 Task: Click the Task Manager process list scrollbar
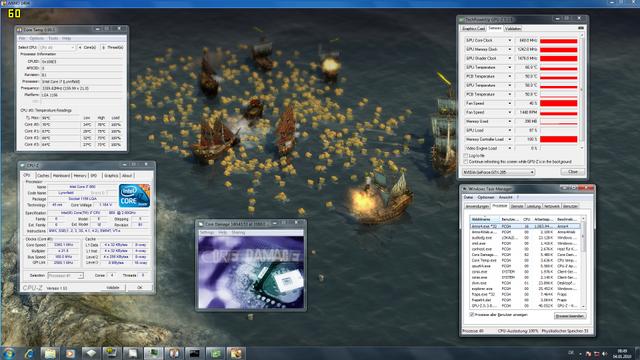tap(583, 263)
